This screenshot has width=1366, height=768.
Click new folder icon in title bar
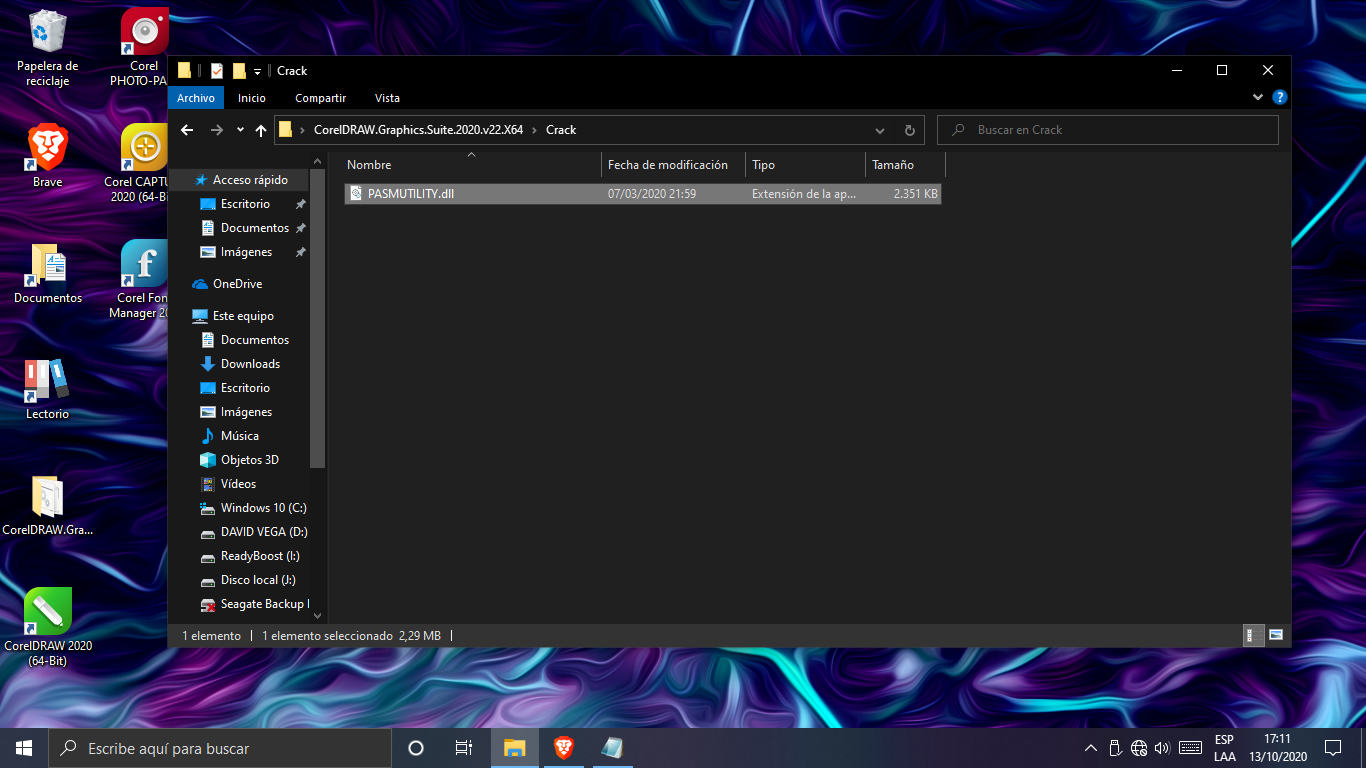tap(239, 71)
